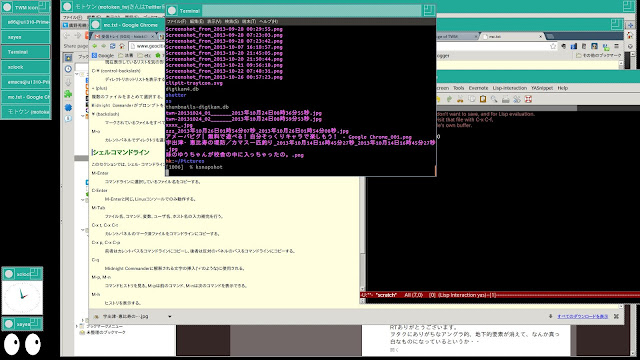Select Terminal in the TWM Icon Manager

click(26, 52)
